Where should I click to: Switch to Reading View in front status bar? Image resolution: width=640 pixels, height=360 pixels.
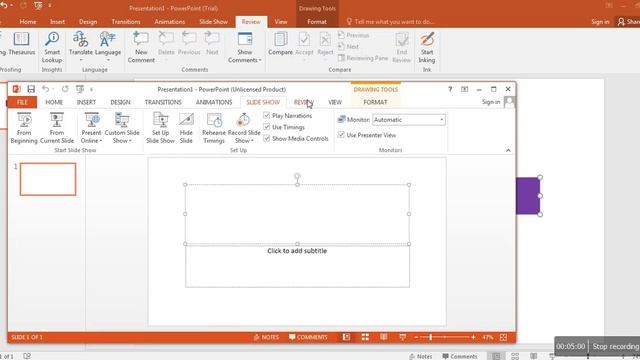[x=384, y=337]
